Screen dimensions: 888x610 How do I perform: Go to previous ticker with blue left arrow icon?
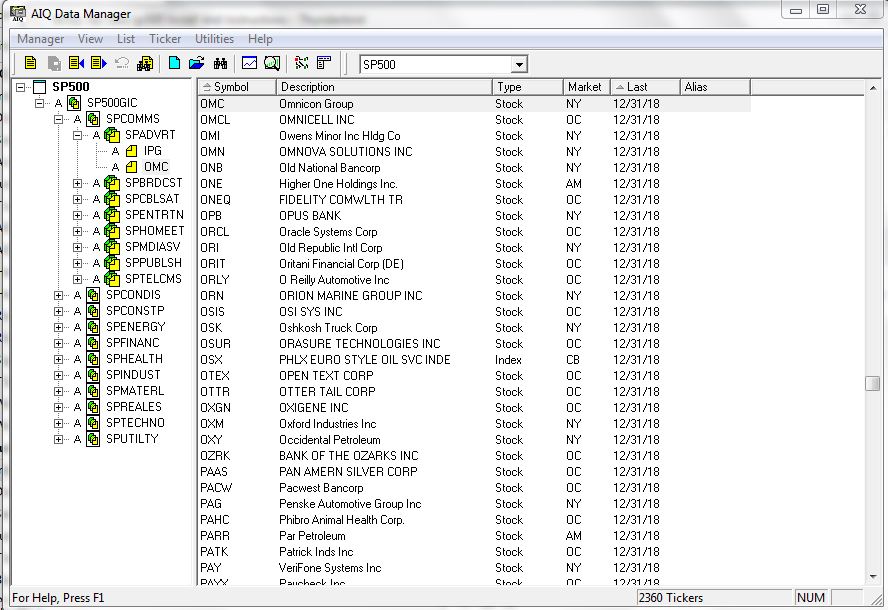[76, 63]
